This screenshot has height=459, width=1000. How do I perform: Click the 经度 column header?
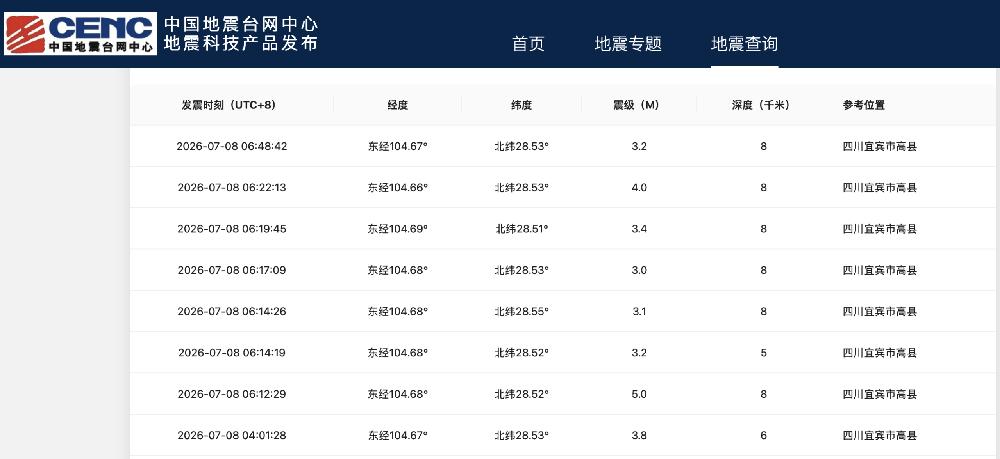[397, 105]
